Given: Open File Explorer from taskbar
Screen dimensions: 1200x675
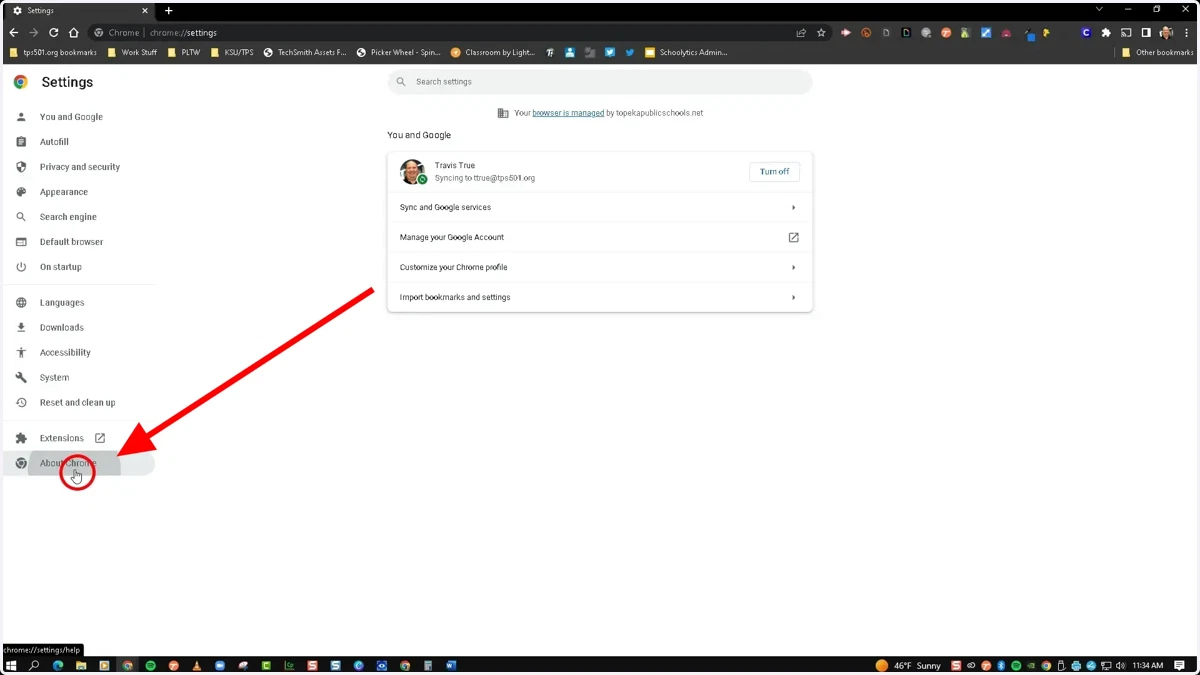Looking at the screenshot, I should tap(81, 666).
